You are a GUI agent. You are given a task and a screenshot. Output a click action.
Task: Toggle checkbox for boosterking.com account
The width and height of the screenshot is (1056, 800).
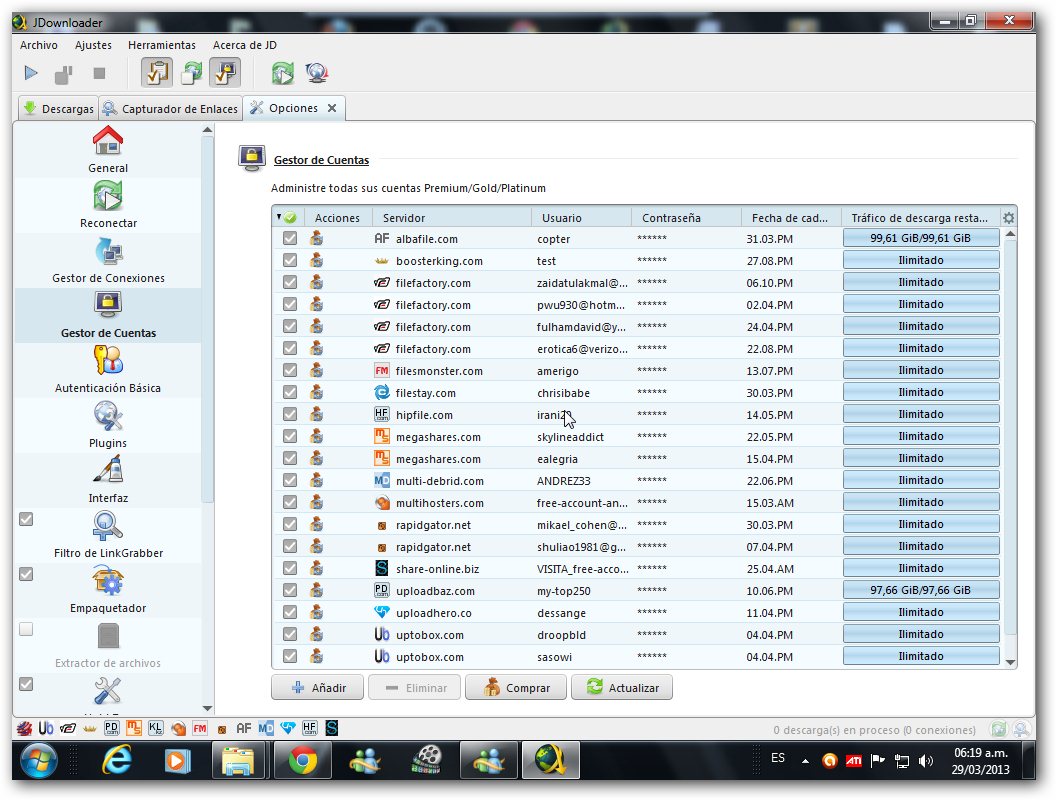coord(290,261)
